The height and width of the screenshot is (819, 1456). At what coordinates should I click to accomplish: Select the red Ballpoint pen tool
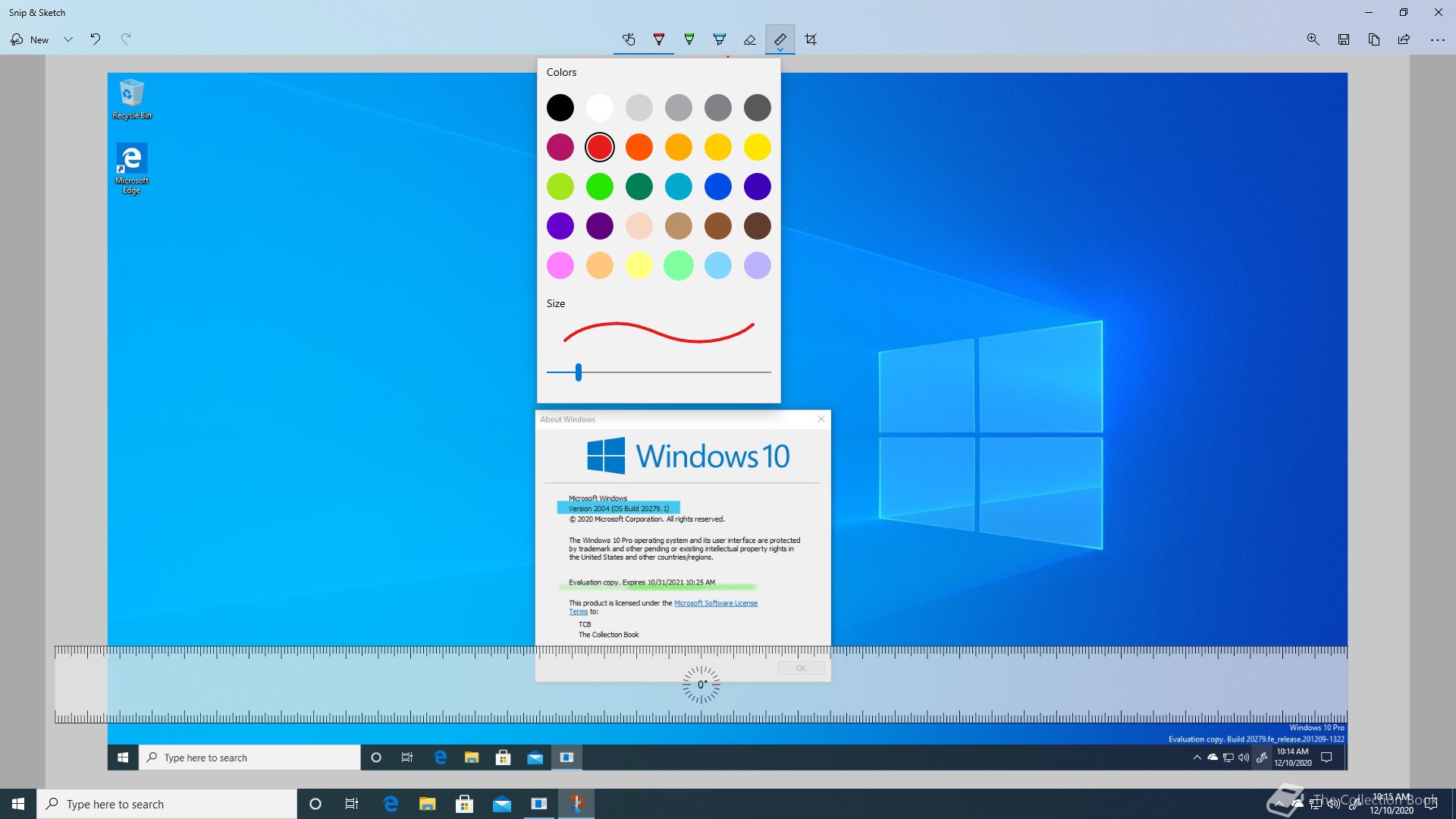[x=659, y=39]
